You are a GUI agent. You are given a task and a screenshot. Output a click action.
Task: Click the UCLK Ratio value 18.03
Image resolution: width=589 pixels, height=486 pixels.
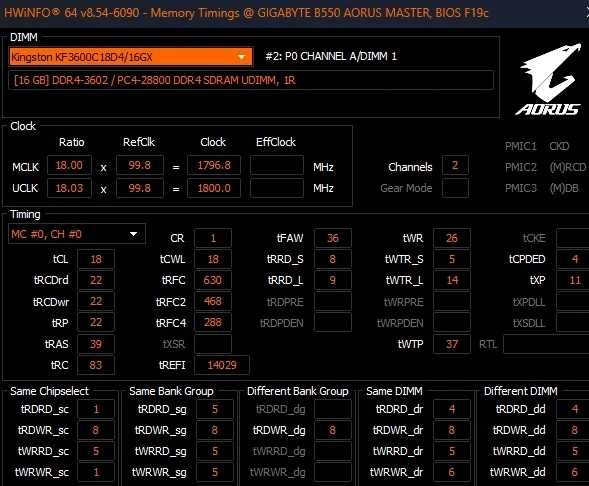click(69, 188)
